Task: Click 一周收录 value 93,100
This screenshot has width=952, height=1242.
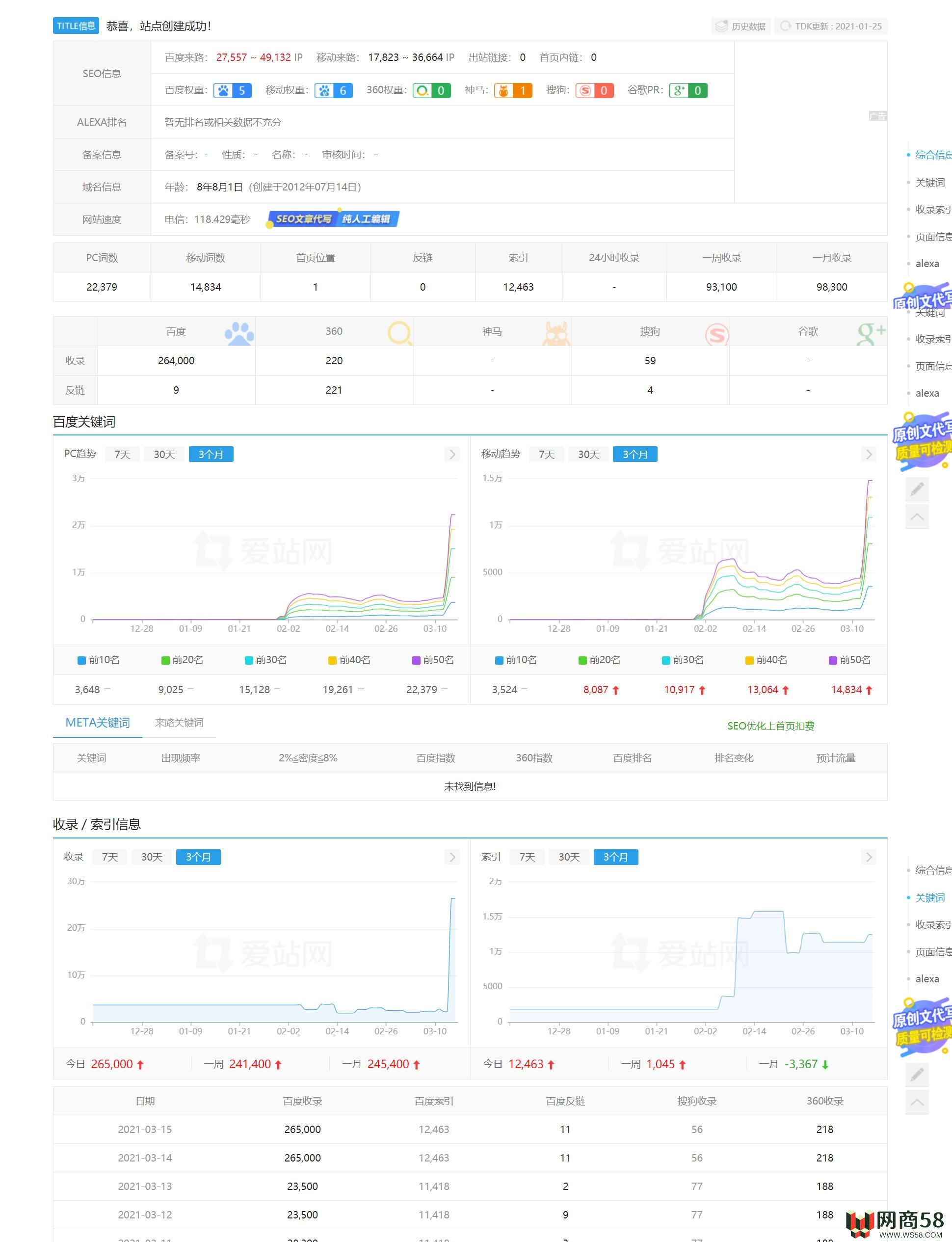Action: [x=721, y=287]
